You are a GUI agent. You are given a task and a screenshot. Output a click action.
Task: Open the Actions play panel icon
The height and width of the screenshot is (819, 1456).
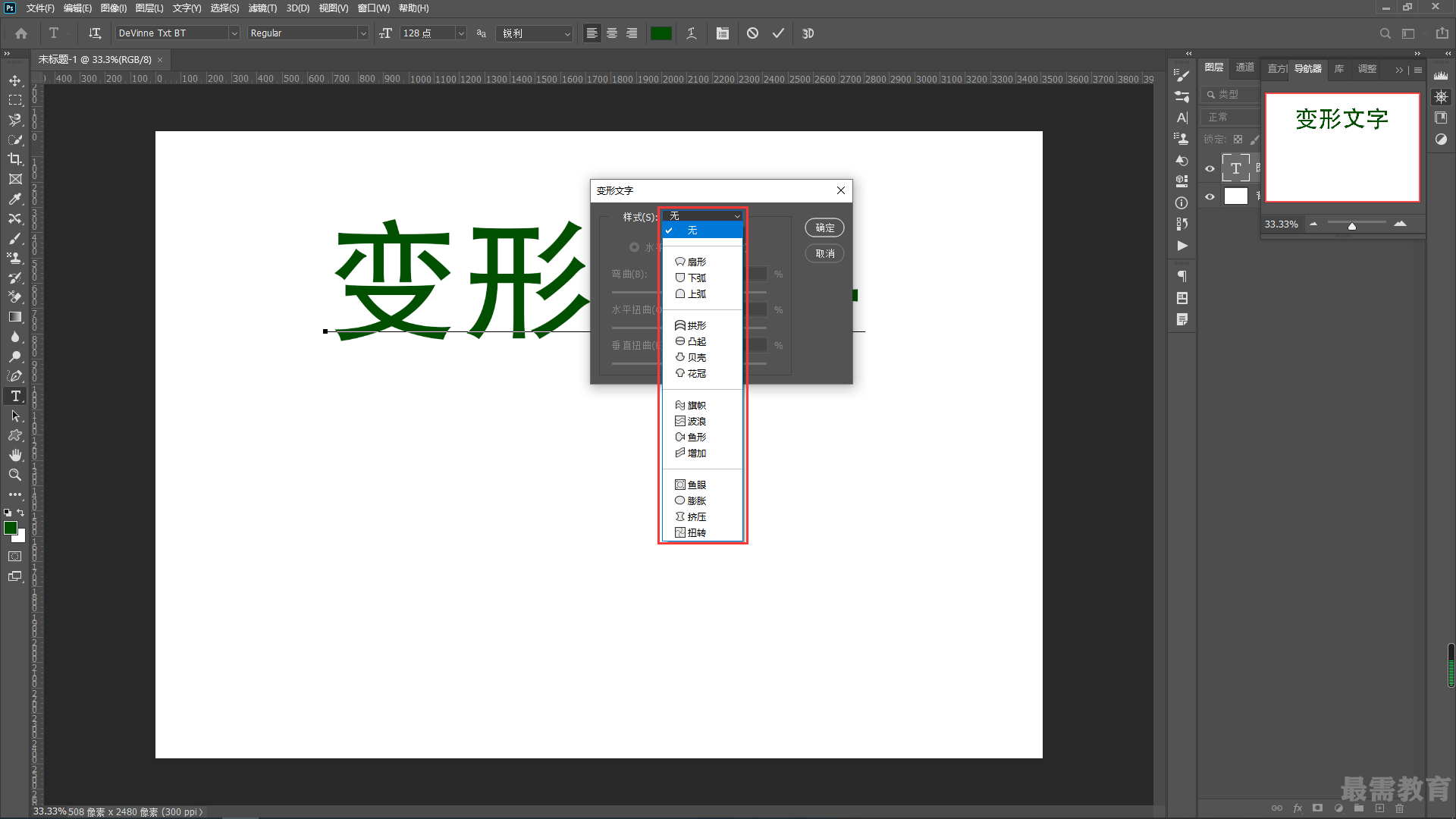[x=1181, y=246]
